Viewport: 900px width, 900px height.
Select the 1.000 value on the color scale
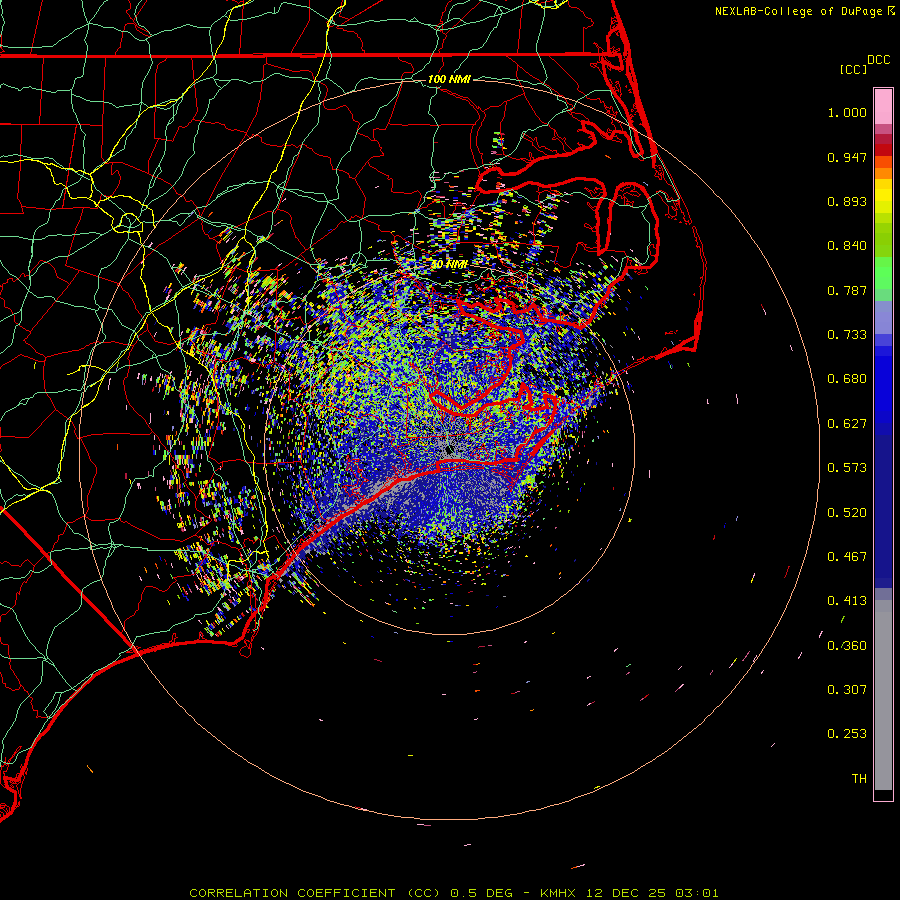tap(847, 112)
